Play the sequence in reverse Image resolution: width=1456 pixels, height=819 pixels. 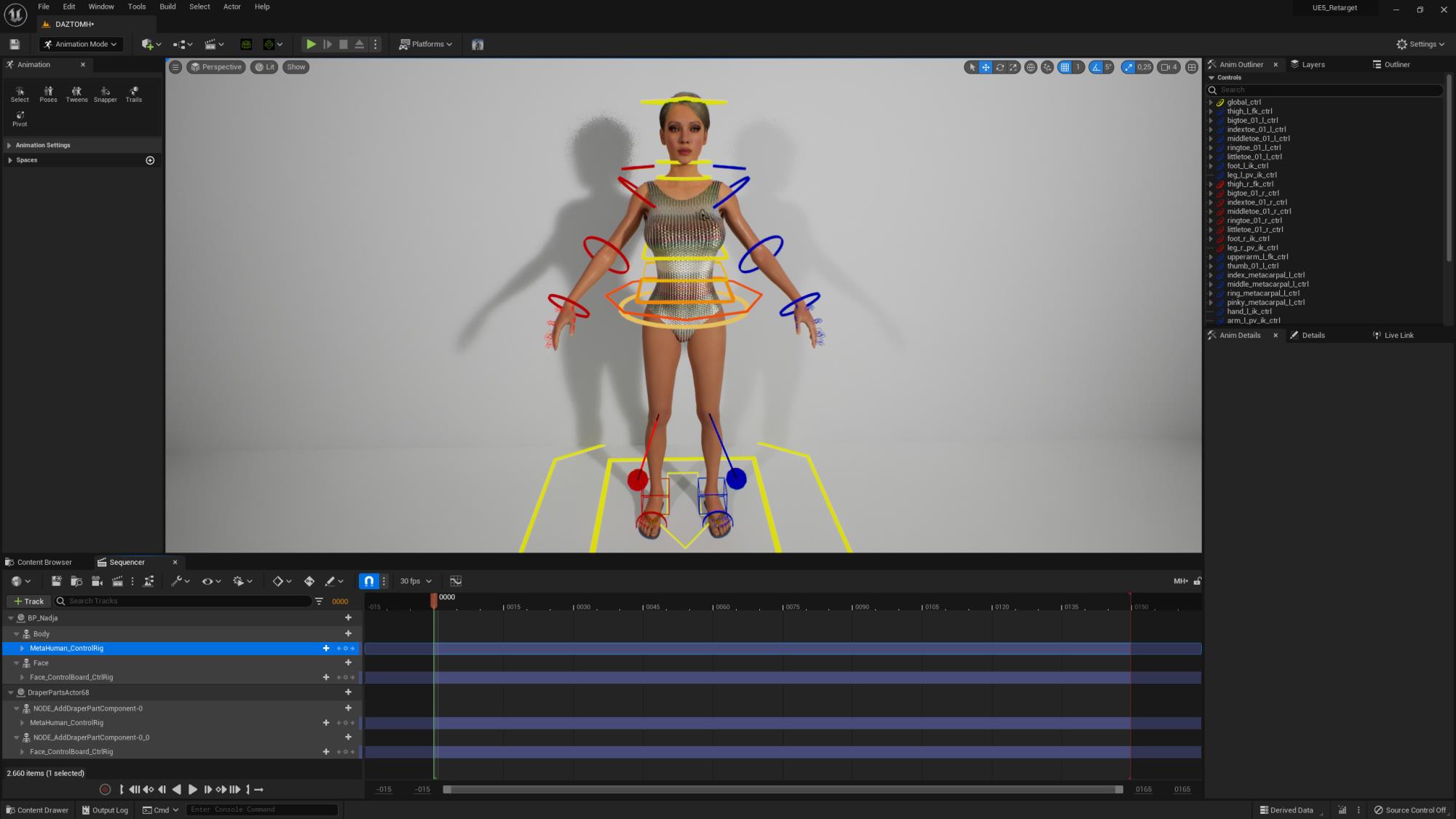[176, 789]
